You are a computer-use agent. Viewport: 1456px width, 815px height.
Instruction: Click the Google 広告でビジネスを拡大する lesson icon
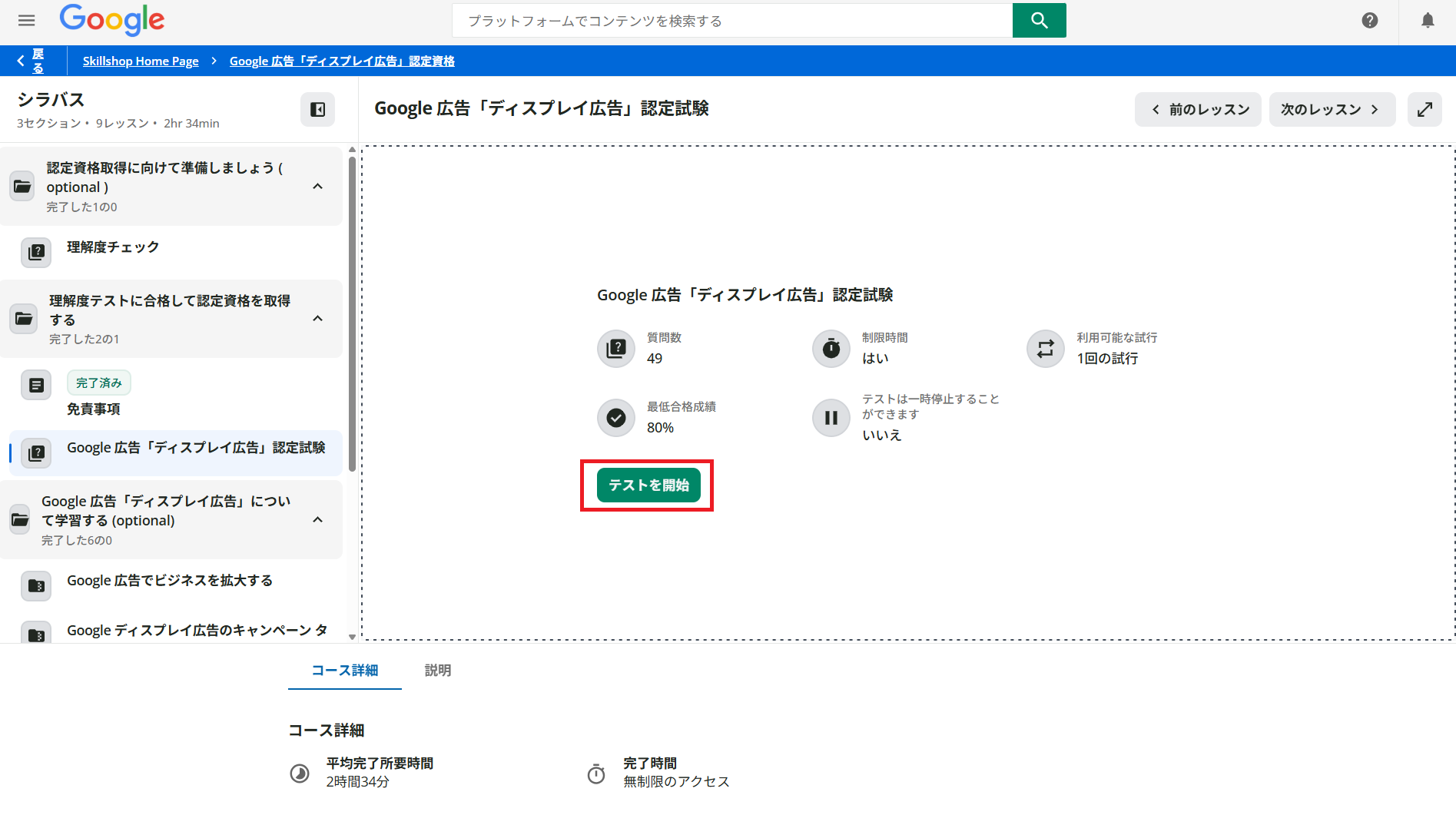point(36,586)
